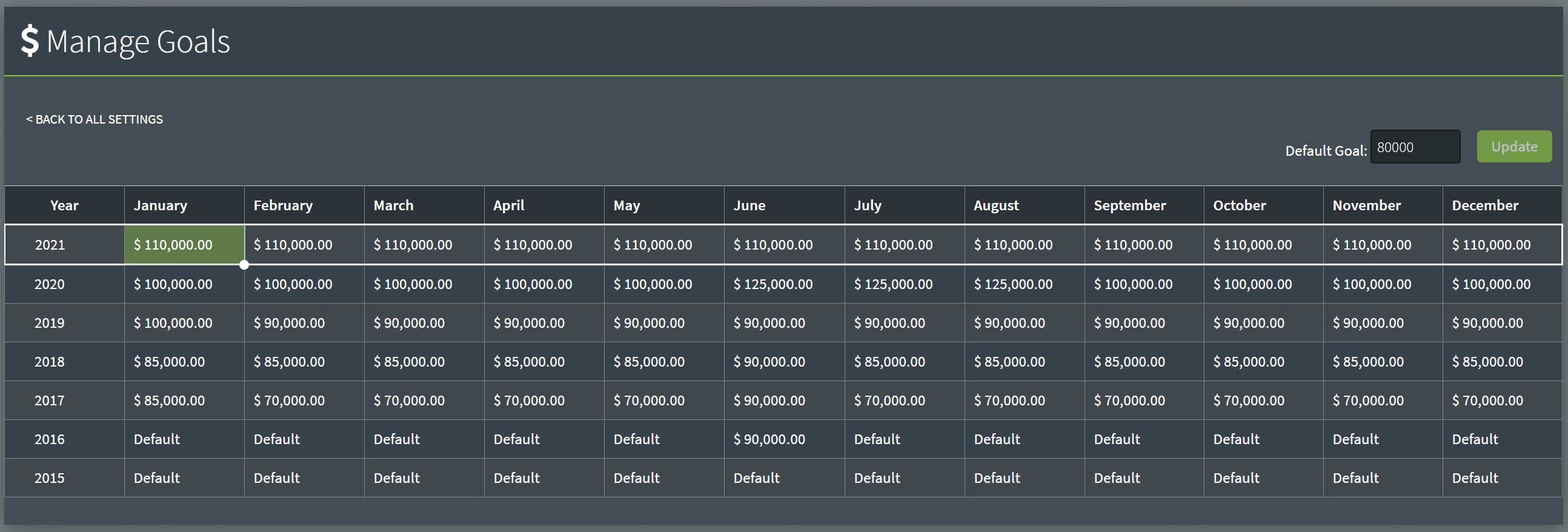Viewport: 1568px width, 532px height.
Task: Click the June column header
Action: tap(749, 206)
